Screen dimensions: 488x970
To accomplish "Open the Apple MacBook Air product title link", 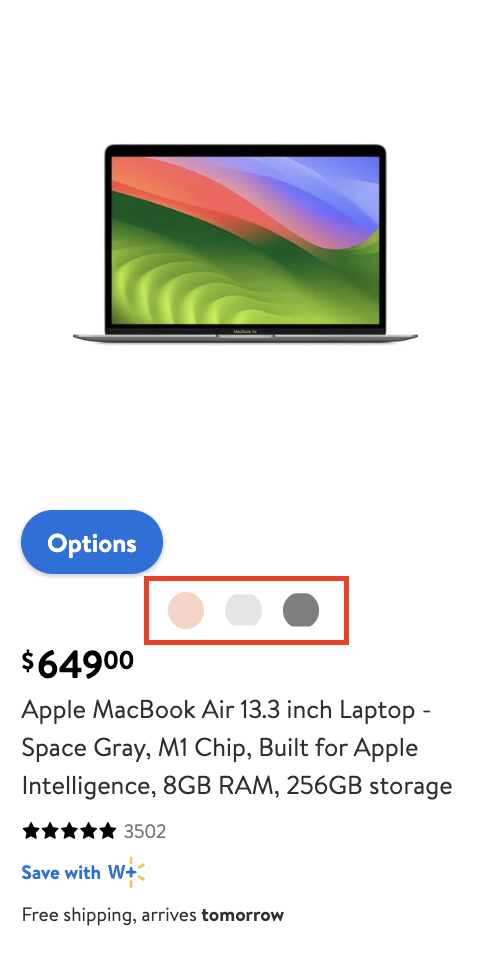I will click(237, 747).
